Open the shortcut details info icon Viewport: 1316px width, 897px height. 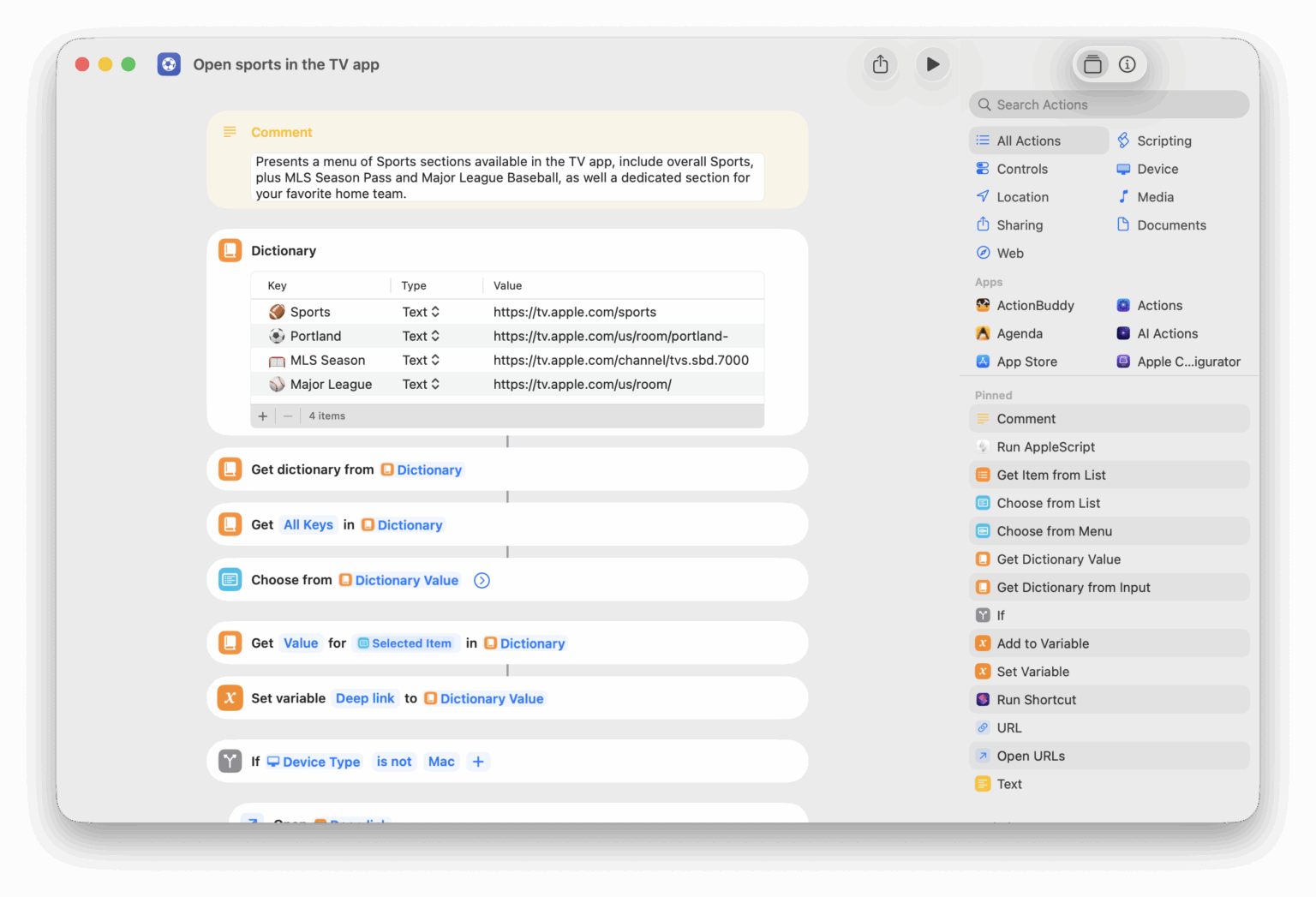(1128, 64)
